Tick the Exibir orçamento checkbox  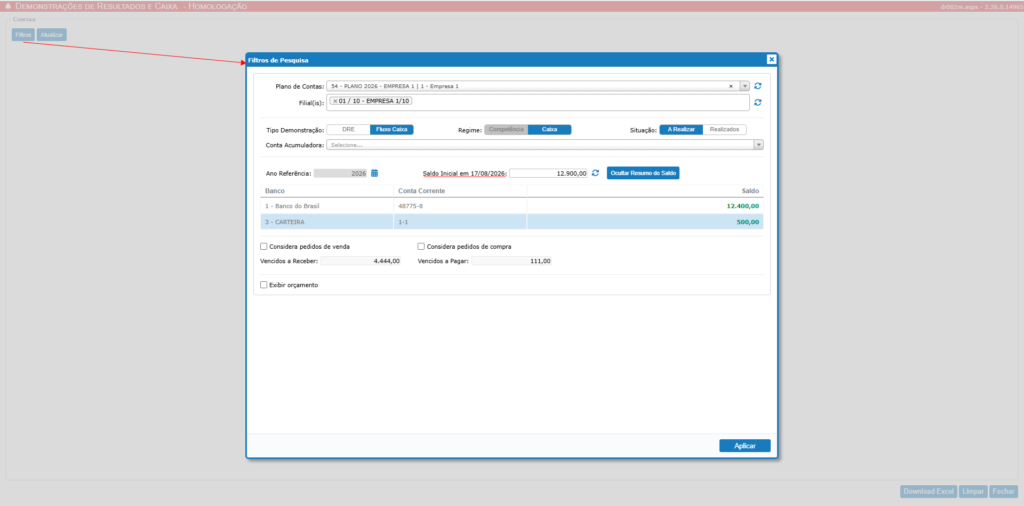[264, 285]
